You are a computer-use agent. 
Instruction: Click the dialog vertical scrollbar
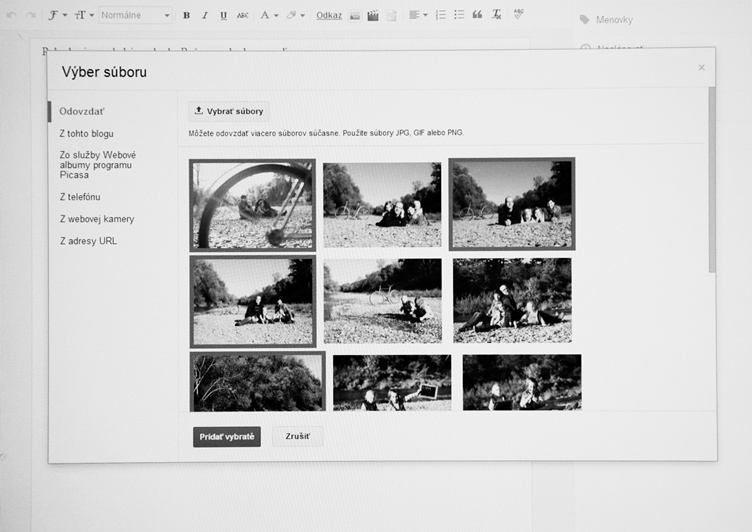pos(712,180)
